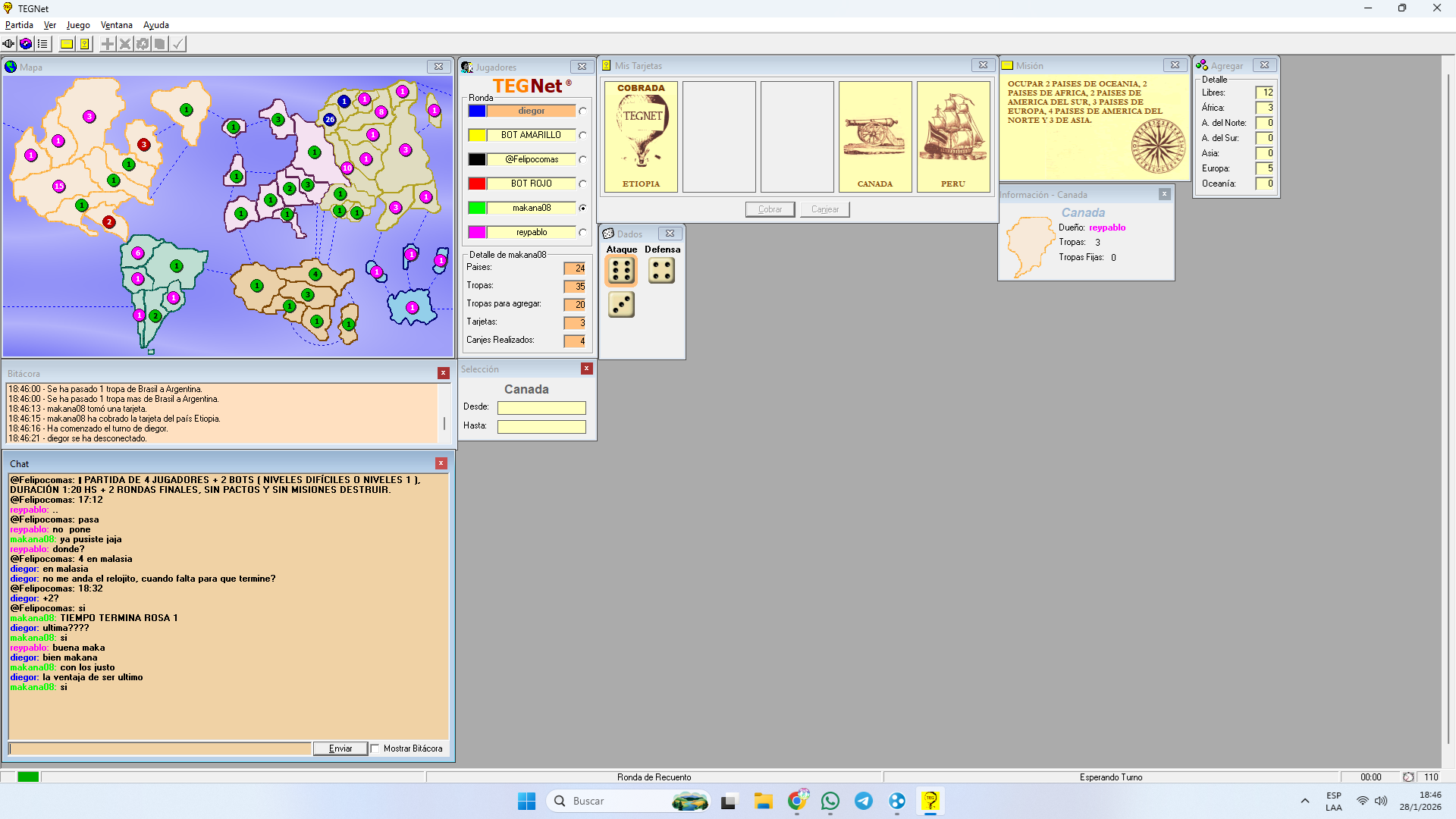Click the plus add troops toolbar icon
This screenshot has width=1456, height=819.
pos(108,44)
